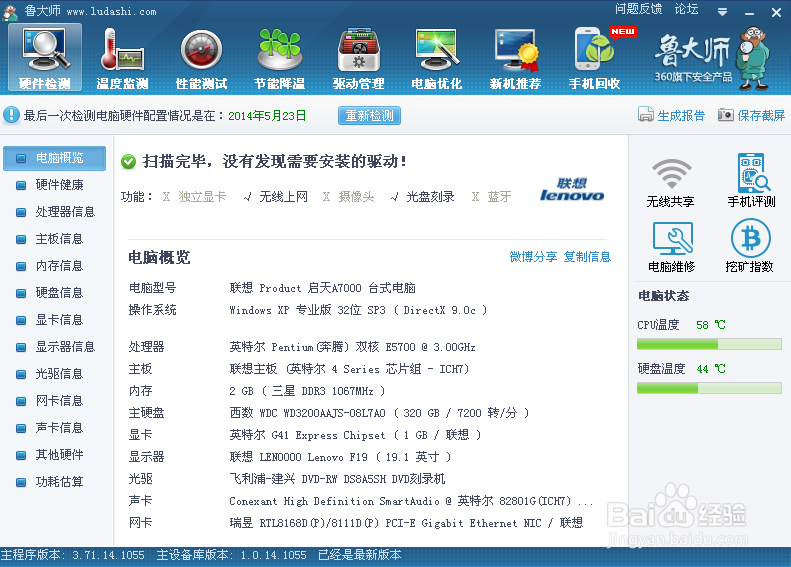Click the OS value Windows XP 专业版
This screenshot has height=567, width=791.
[x=358, y=310]
